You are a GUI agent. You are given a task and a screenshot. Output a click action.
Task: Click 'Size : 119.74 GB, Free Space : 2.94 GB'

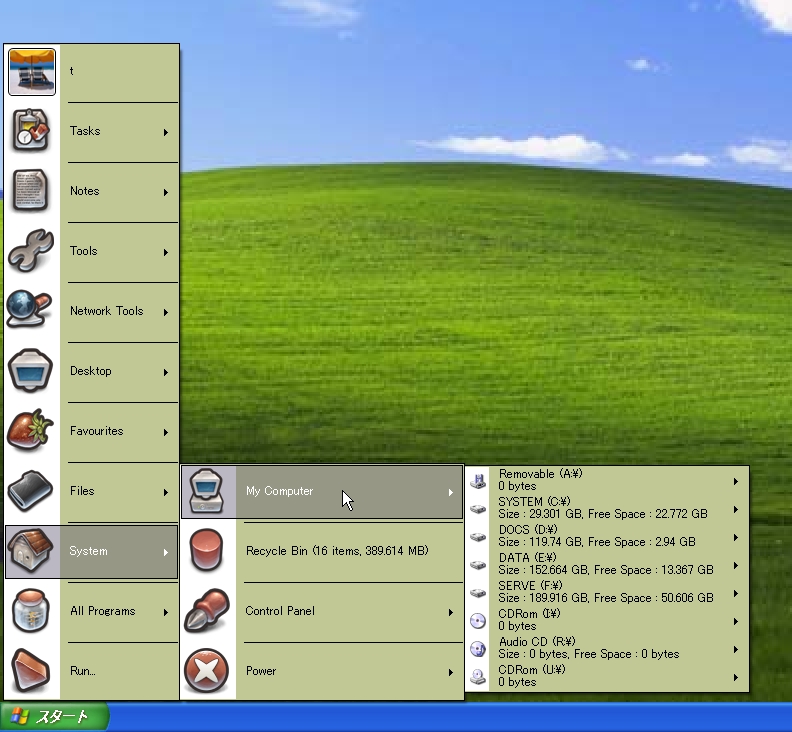597,542
